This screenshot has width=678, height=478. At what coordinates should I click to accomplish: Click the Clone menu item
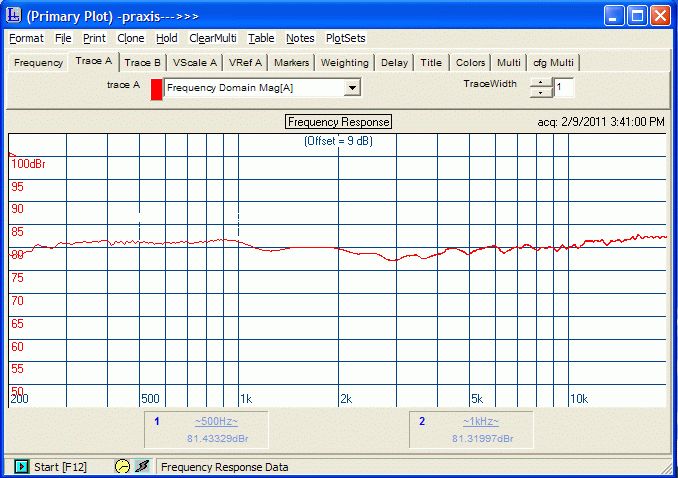[x=131, y=38]
